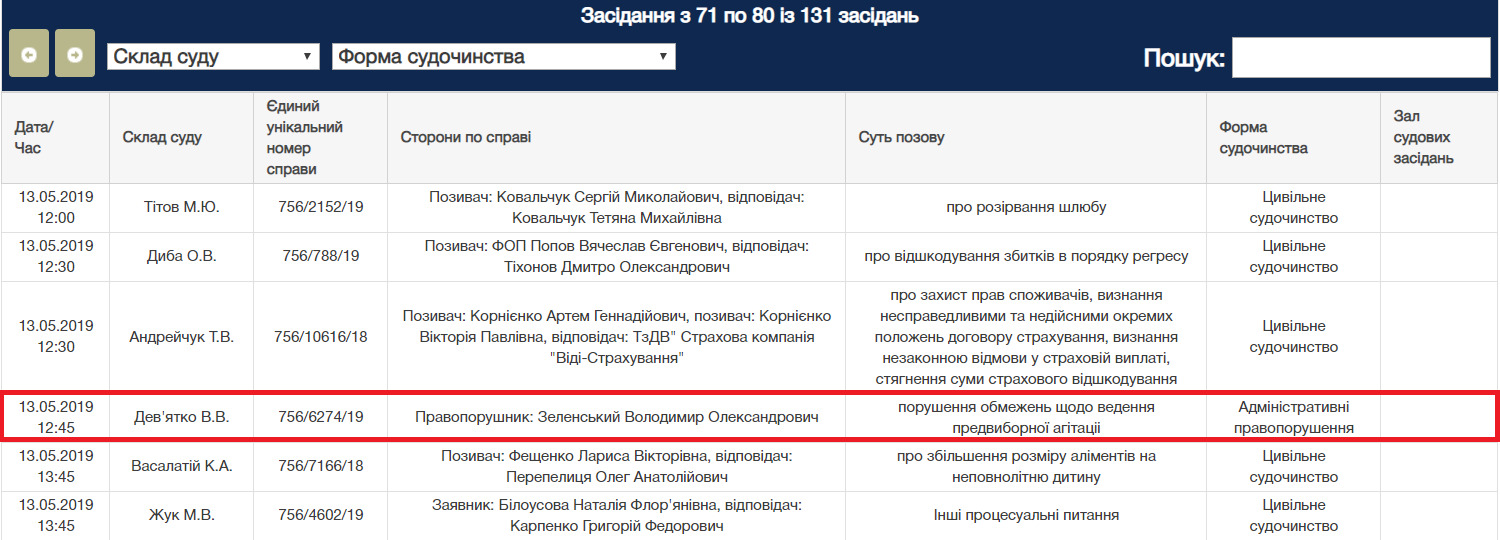This screenshot has height=540, width=1500.
Task: Select 'Цивільне судочинство' in Диба О.В. row
Action: tap(1293, 257)
